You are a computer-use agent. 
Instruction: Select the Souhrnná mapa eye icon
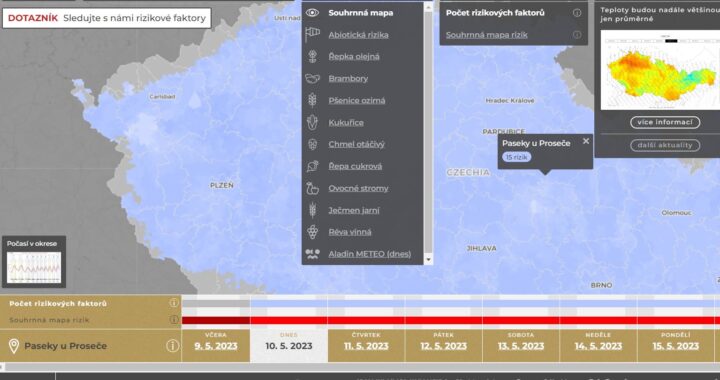tap(312, 13)
